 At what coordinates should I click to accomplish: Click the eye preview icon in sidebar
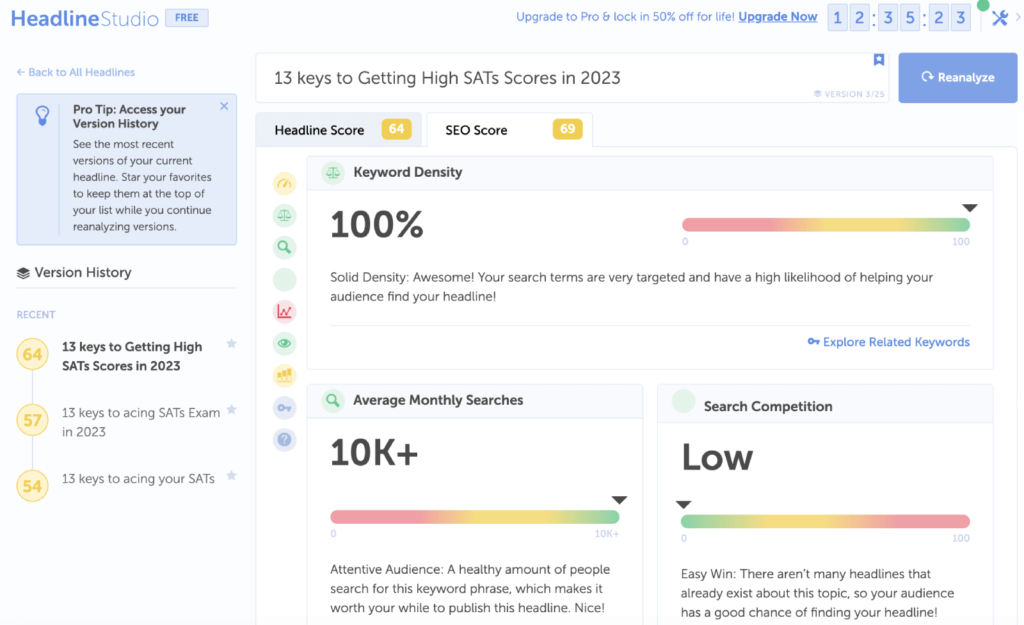pos(284,343)
